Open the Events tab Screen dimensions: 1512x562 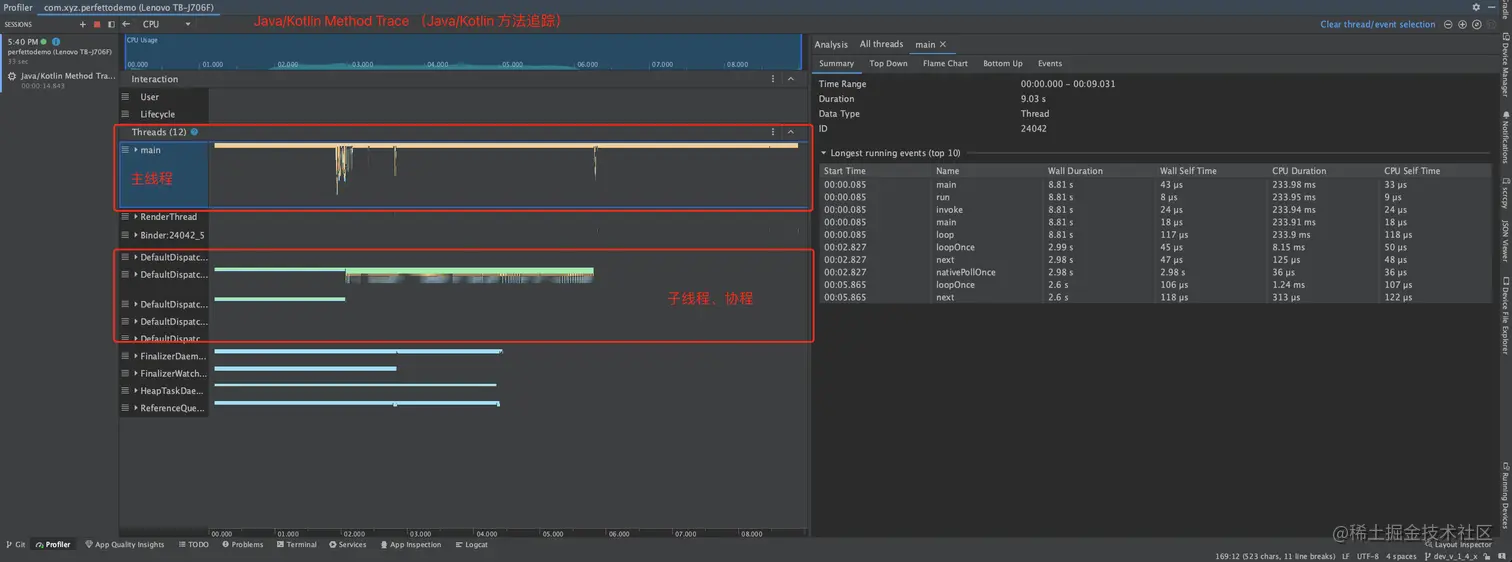point(1050,63)
